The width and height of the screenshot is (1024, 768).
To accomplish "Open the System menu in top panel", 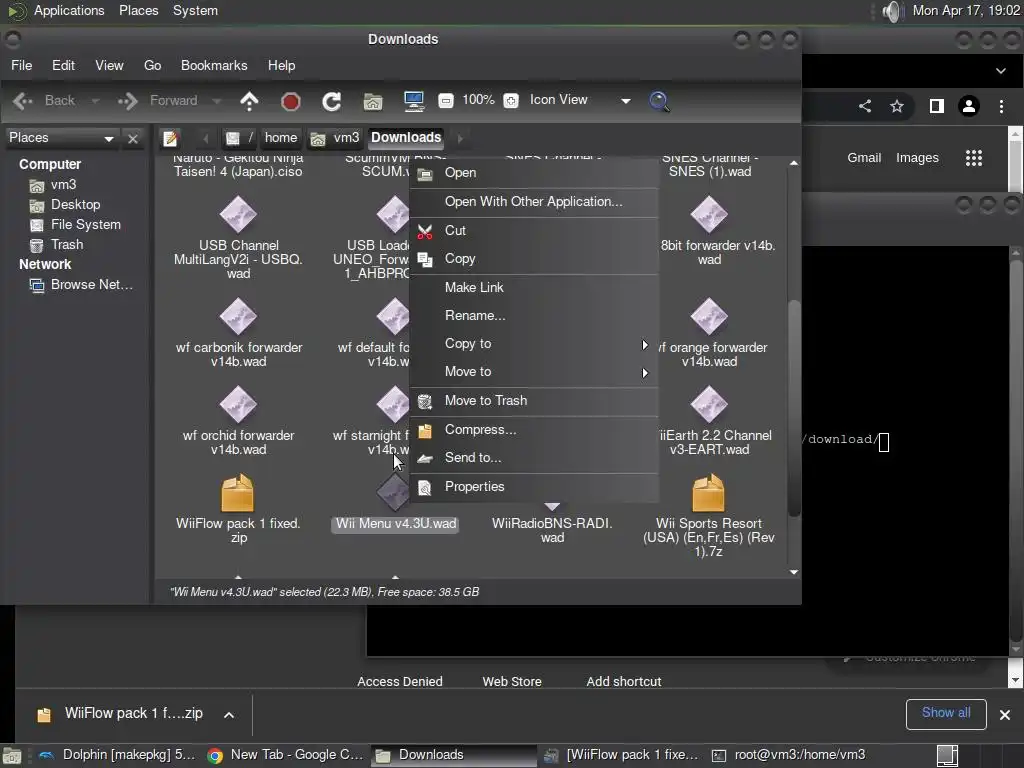I will tap(195, 10).
